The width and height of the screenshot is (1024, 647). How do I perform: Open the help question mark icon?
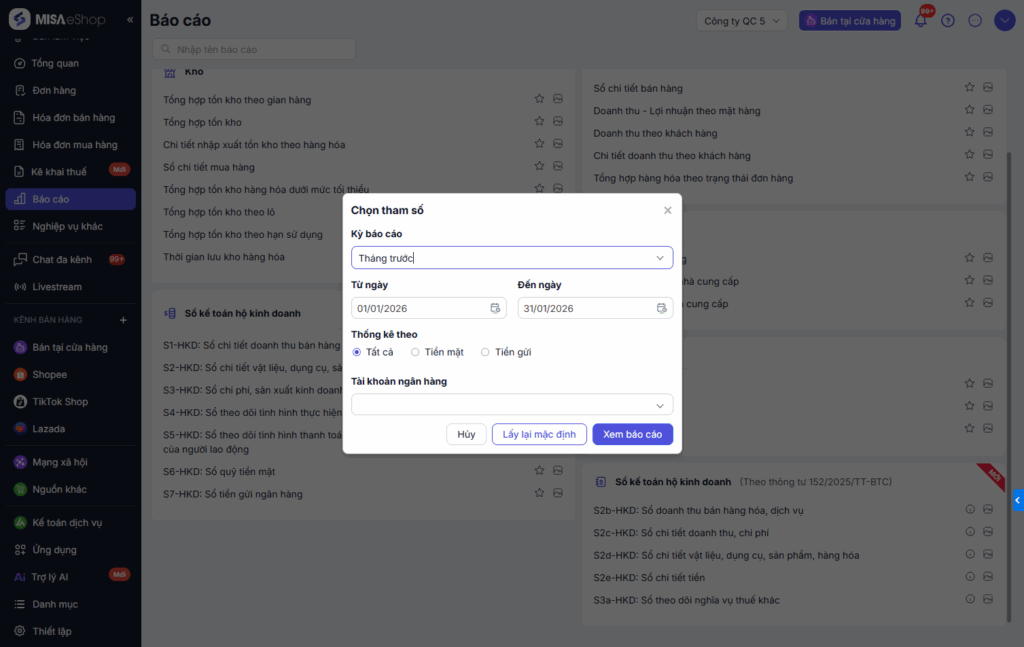click(x=948, y=20)
